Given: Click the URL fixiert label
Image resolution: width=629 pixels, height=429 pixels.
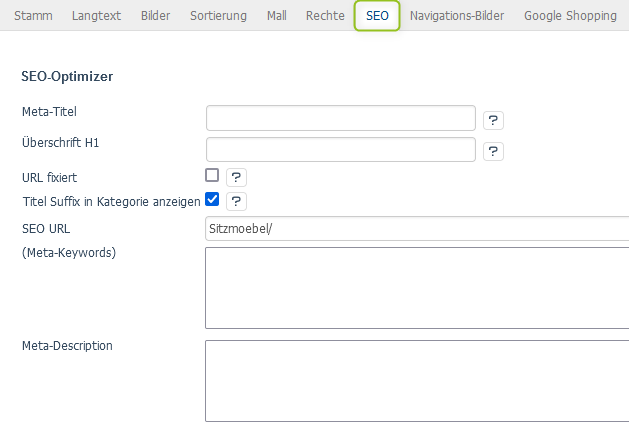Looking at the screenshot, I should [49, 177].
